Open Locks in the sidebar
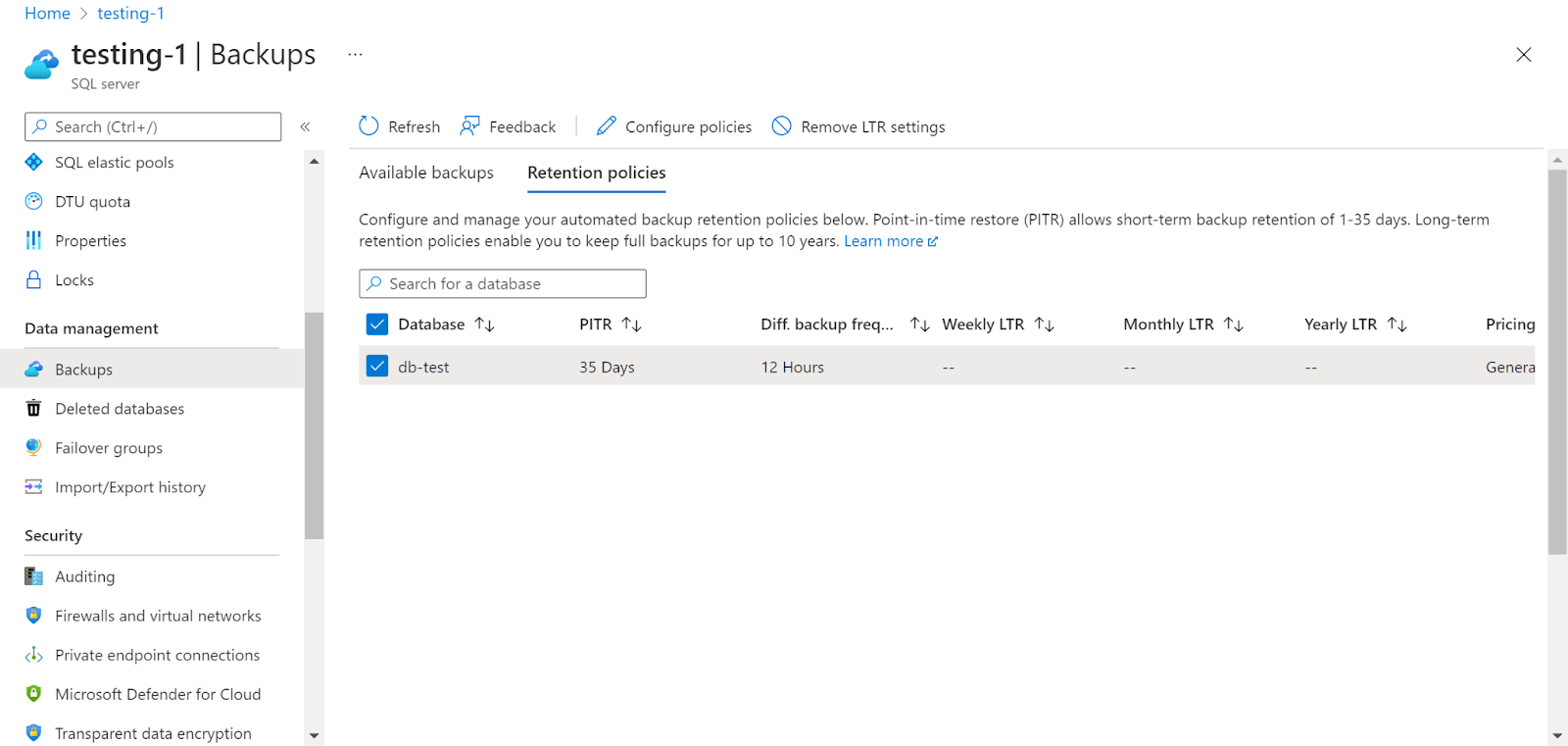This screenshot has height=746, width=1568. click(74, 280)
